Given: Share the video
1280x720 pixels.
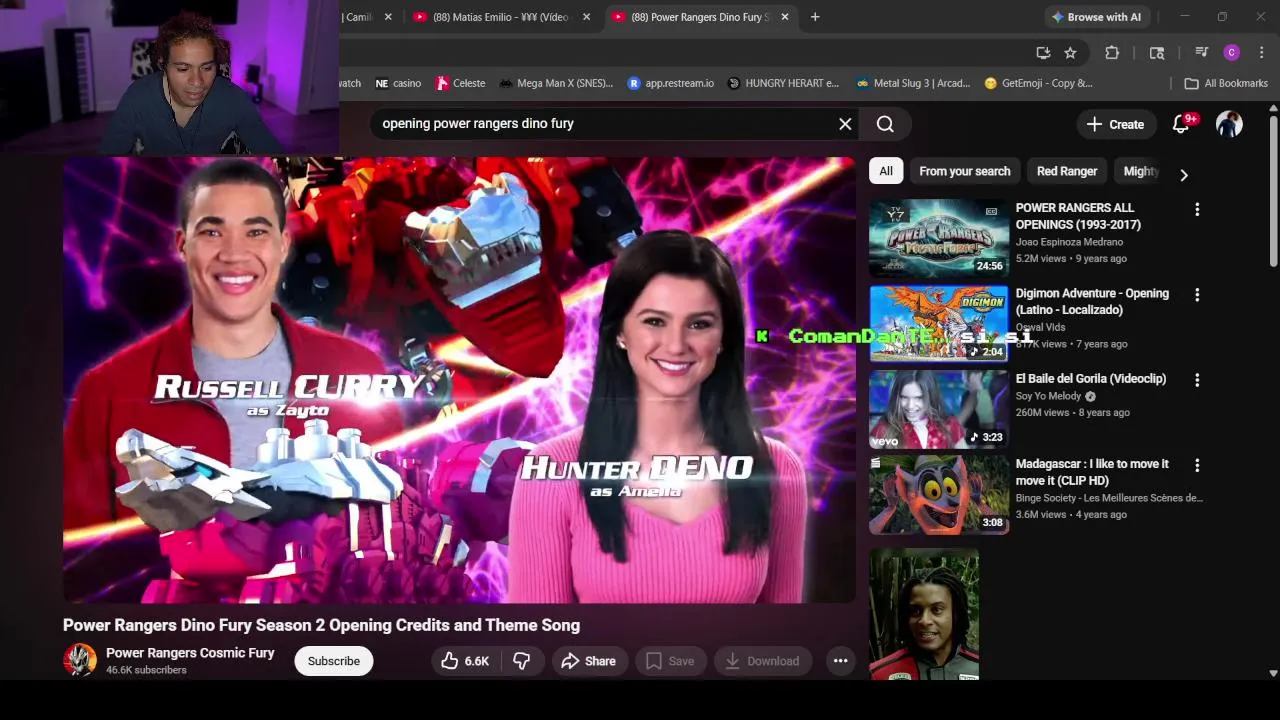Looking at the screenshot, I should pyautogui.click(x=588, y=661).
